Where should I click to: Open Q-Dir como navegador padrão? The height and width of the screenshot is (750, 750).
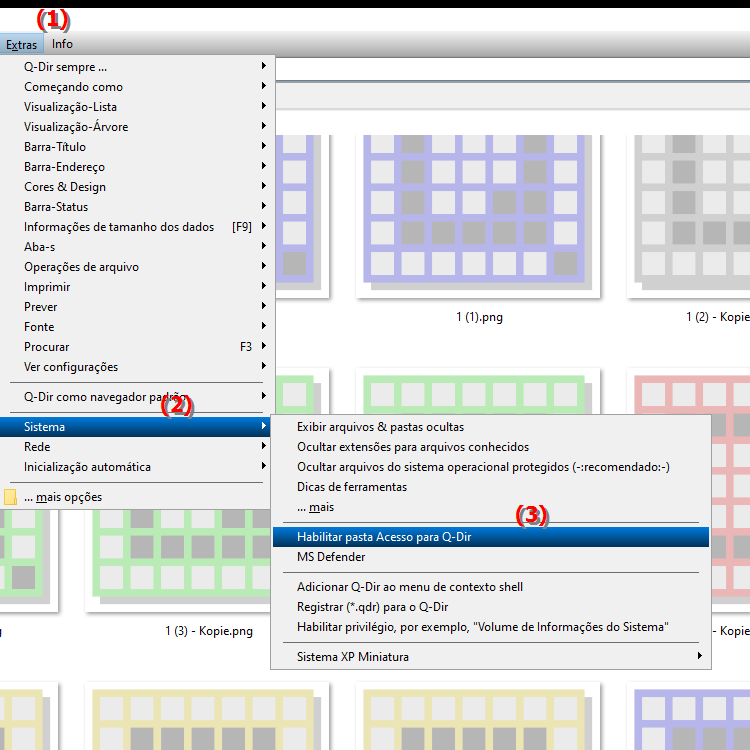click(137, 397)
